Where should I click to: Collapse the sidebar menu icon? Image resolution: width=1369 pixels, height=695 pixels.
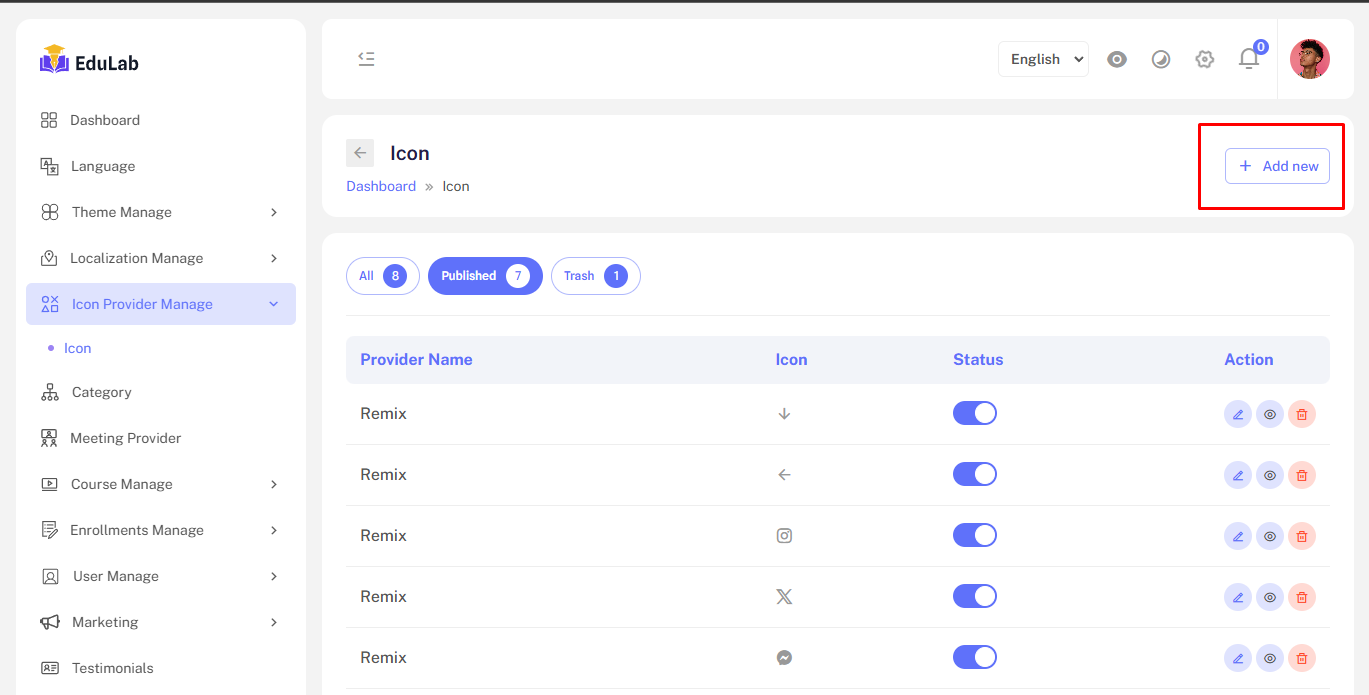(366, 59)
